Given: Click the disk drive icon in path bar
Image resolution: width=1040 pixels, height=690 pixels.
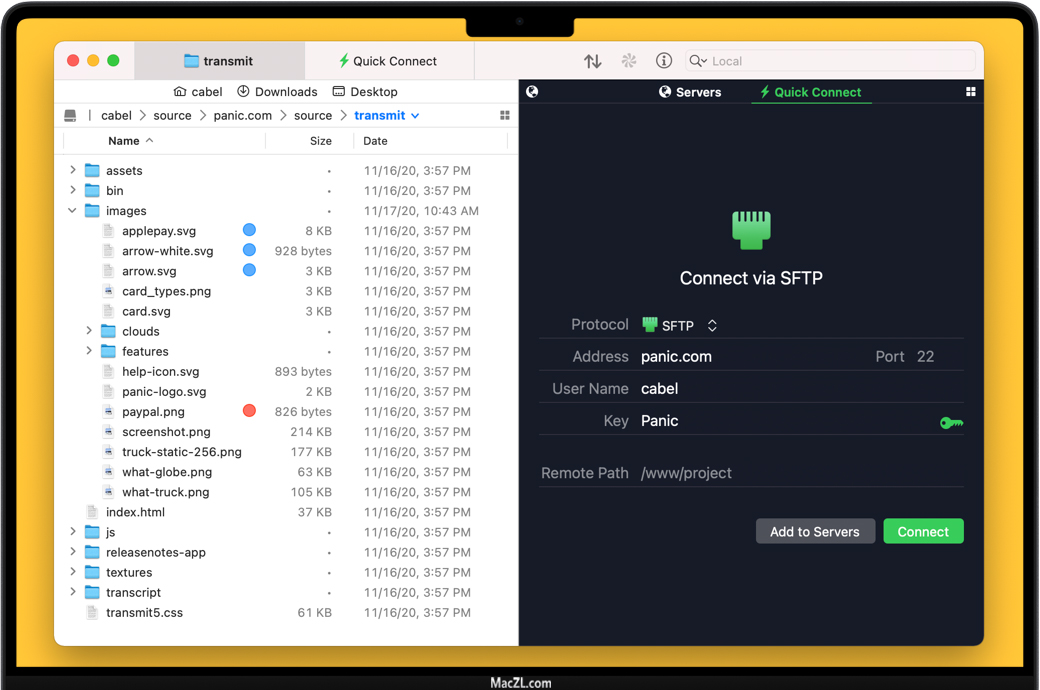Looking at the screenshot, I should pyautogui.click(x=70, y=116).
